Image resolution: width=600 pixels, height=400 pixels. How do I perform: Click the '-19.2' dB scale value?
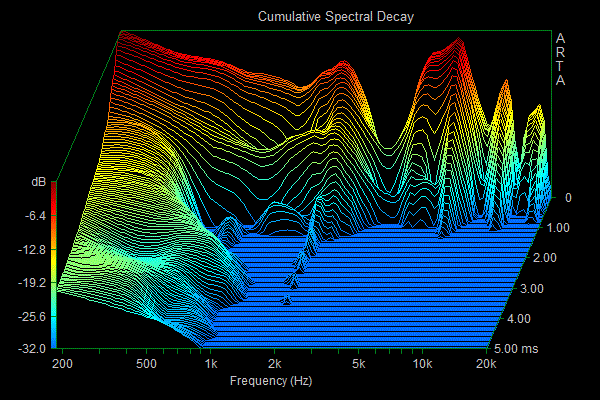pyautogui.click(x=32, y=283)
